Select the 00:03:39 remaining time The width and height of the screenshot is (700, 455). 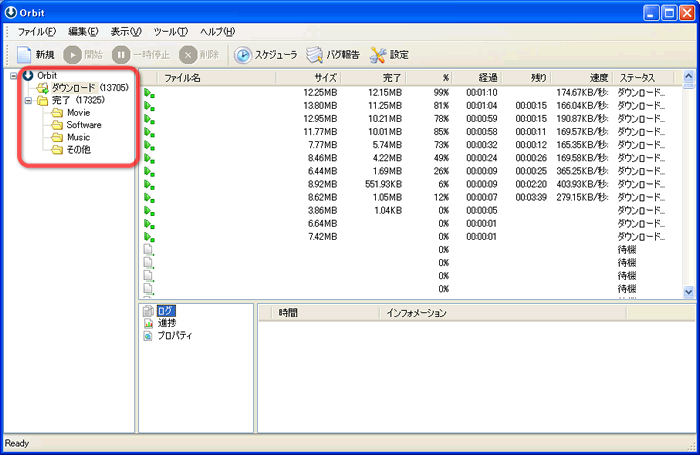(x=531, y=197)
